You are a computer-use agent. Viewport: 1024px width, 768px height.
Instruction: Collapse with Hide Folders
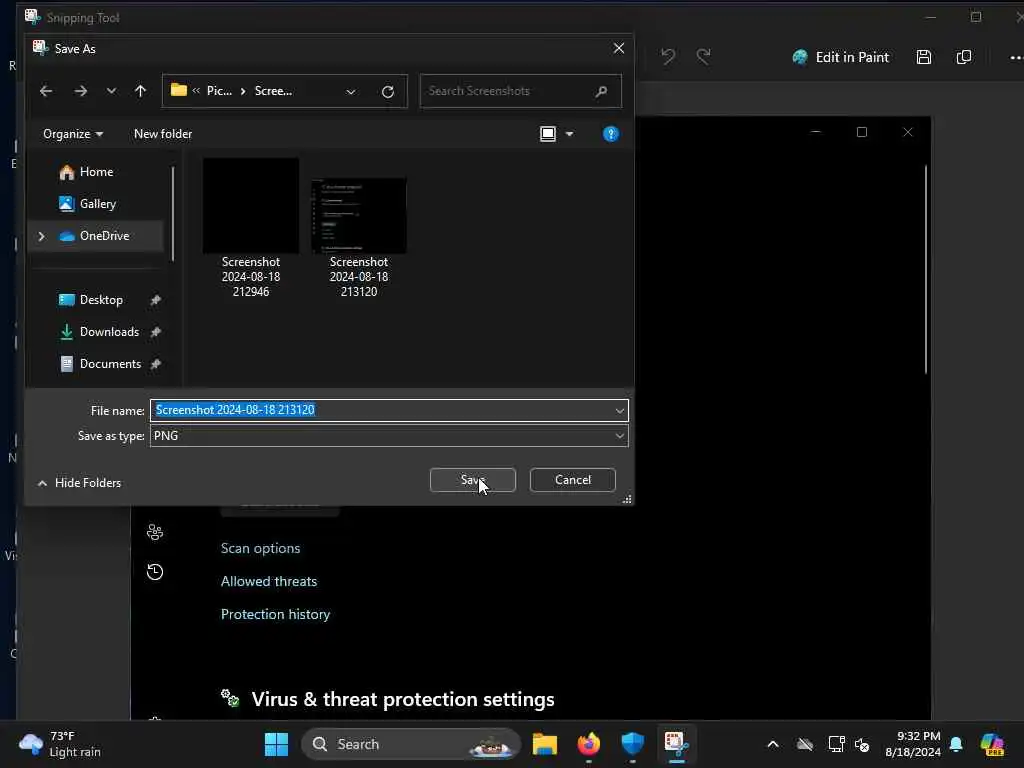[x=80, y=483]
